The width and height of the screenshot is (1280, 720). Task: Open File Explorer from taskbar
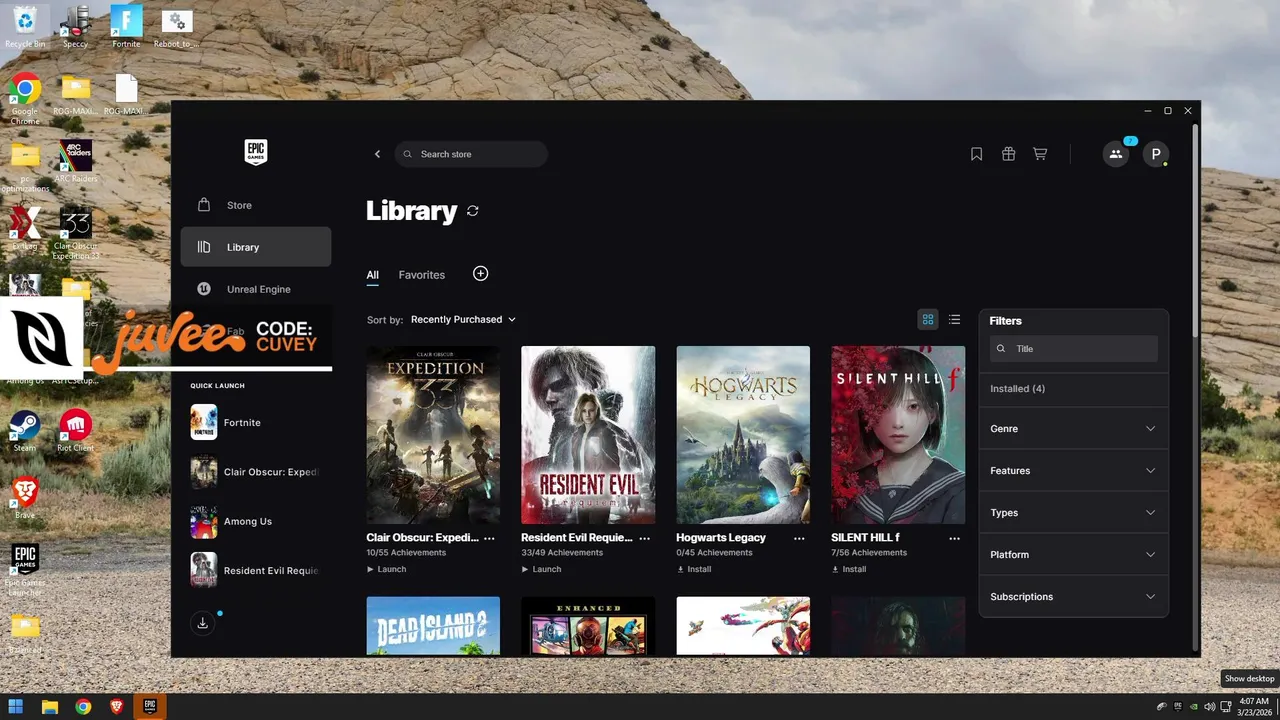[x=50, y=707]
